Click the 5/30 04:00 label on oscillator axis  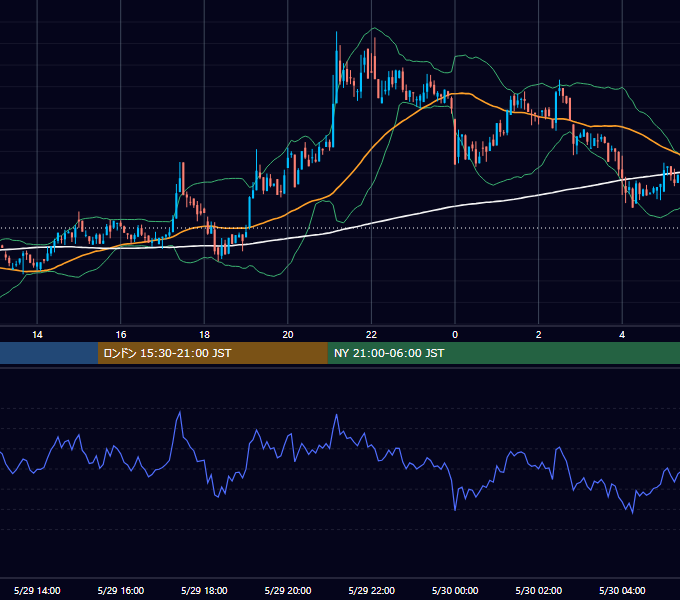(622, 590)
